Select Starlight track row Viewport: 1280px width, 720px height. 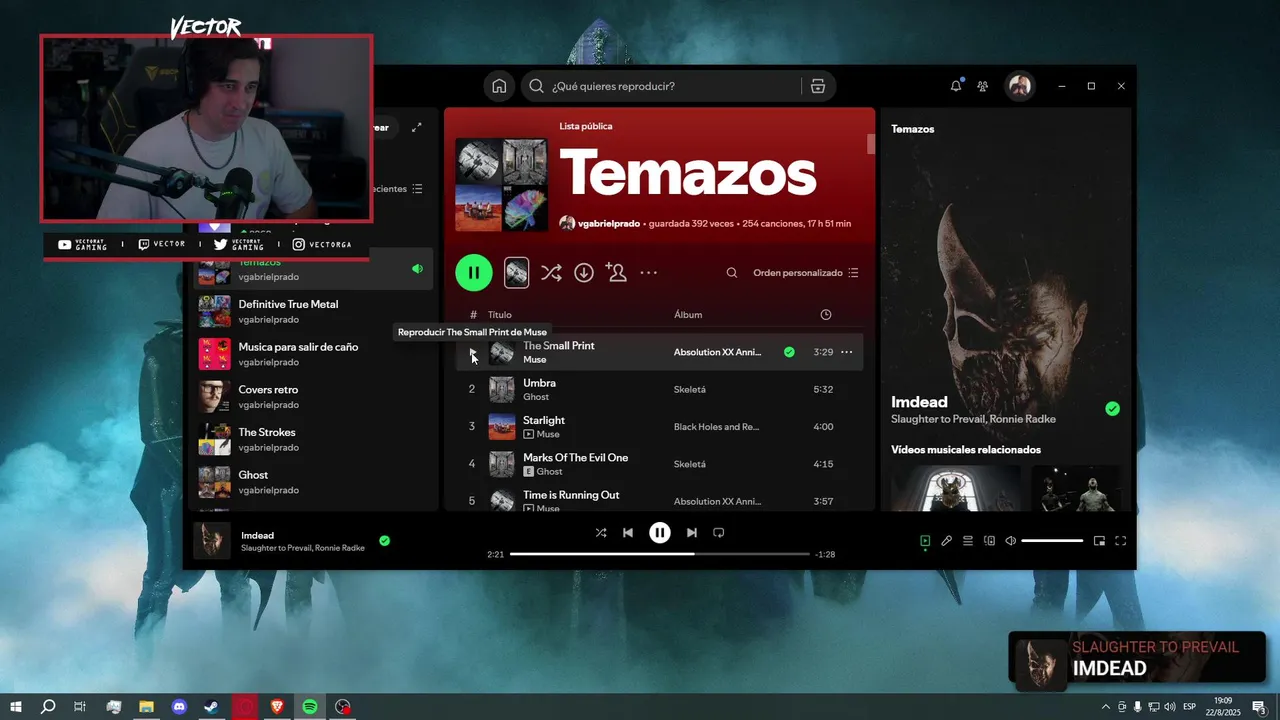(x=660, y=427)
